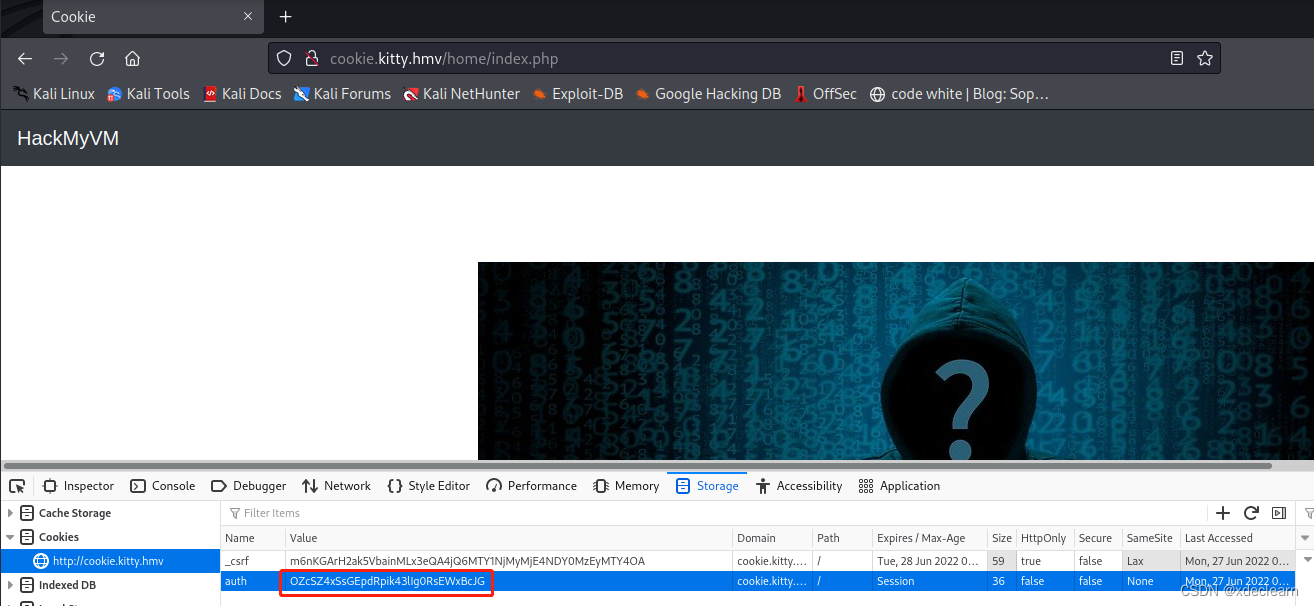
Task: Switch to the Accessibility devtools tab
Action: 799,486
